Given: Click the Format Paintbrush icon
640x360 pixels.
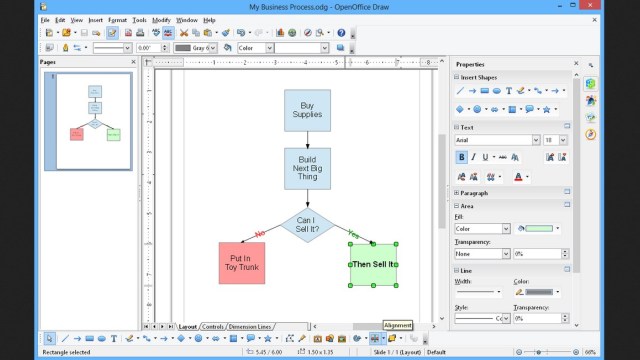Looking at the screenshot, I should [x=226, y=33].
